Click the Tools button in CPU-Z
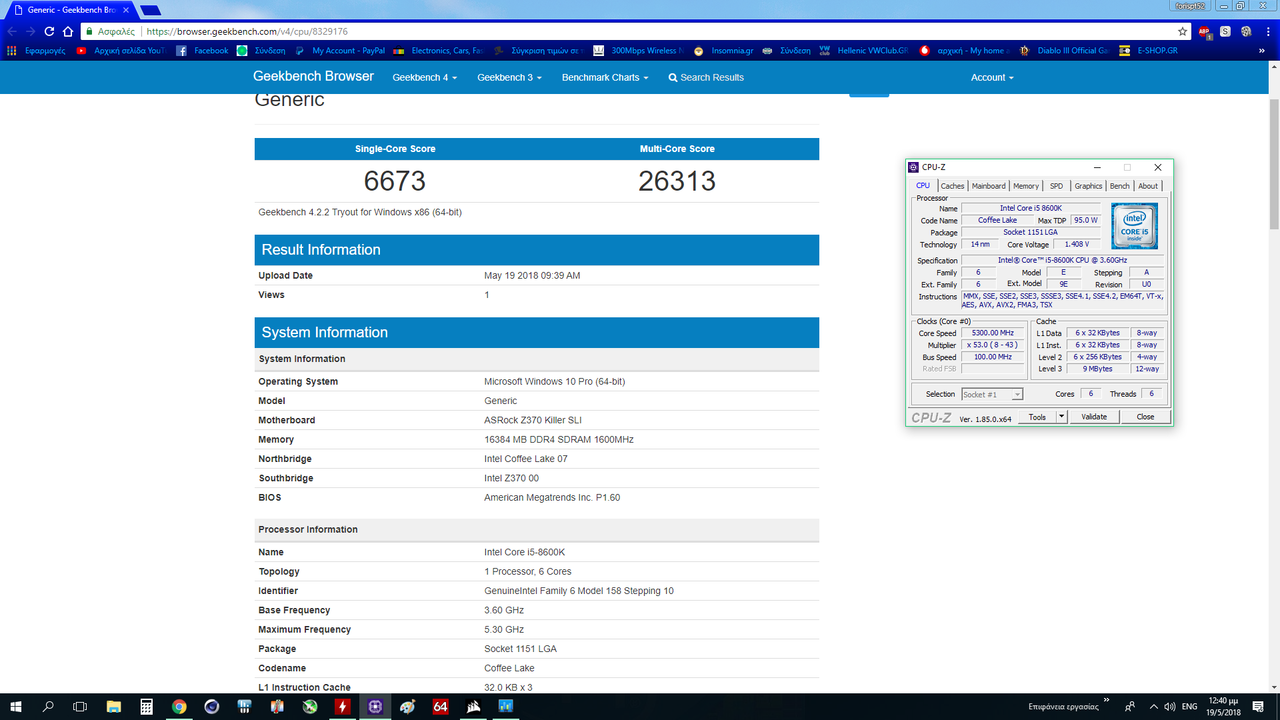This screenshot has width=1280, height=720. (1037, 417)
